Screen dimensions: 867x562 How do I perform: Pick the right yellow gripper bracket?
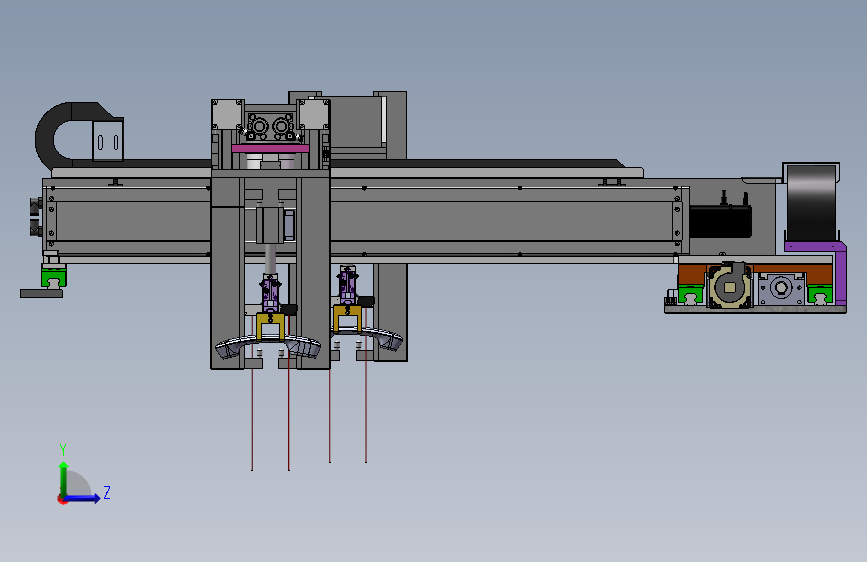[347, 318]
